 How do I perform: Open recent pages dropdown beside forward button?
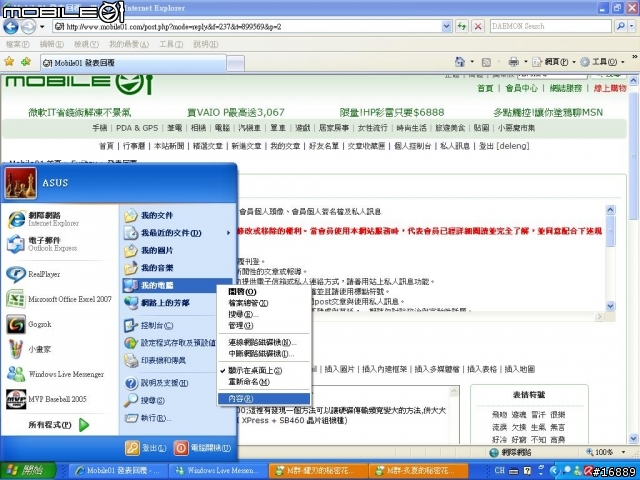tap(42, 27)
